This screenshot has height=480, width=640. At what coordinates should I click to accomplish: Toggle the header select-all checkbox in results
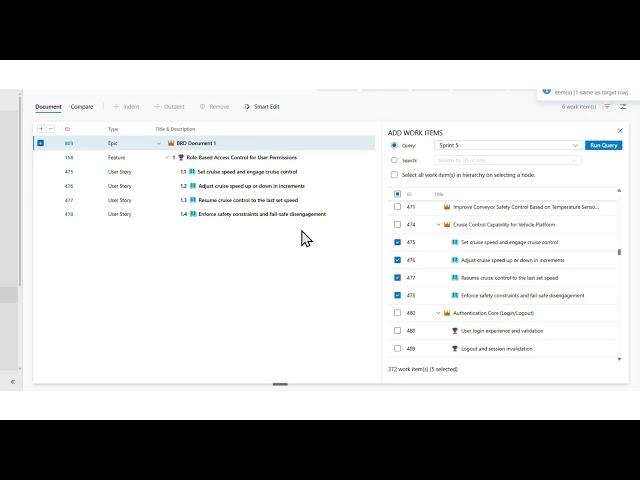point(397,194)
